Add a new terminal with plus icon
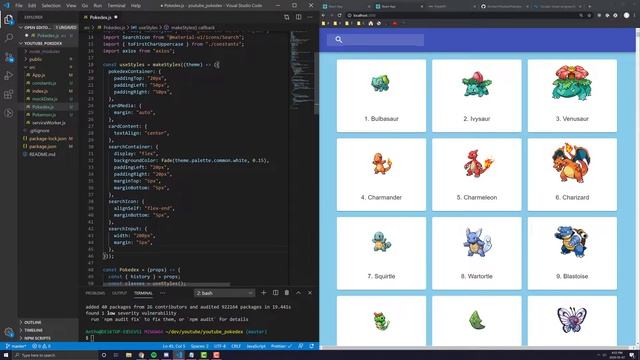640x360 pixels. click(x=263, y=293)
